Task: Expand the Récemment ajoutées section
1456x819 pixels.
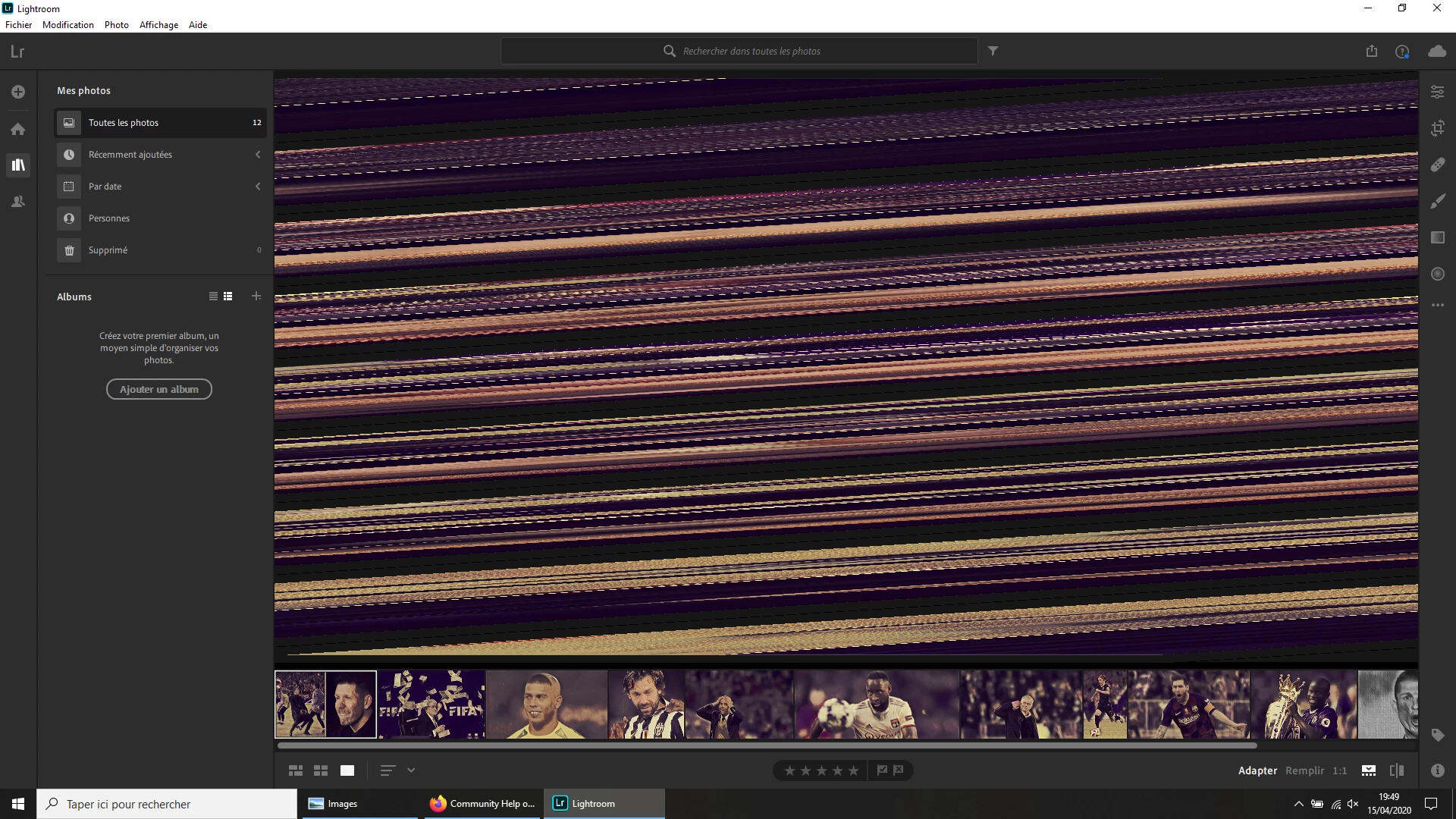Action: pos(258,155)
